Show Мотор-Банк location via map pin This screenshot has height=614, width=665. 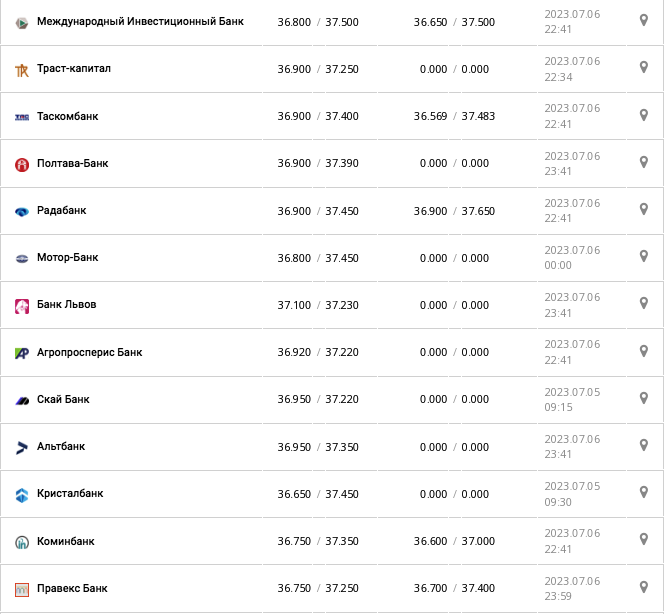(644, 256)
